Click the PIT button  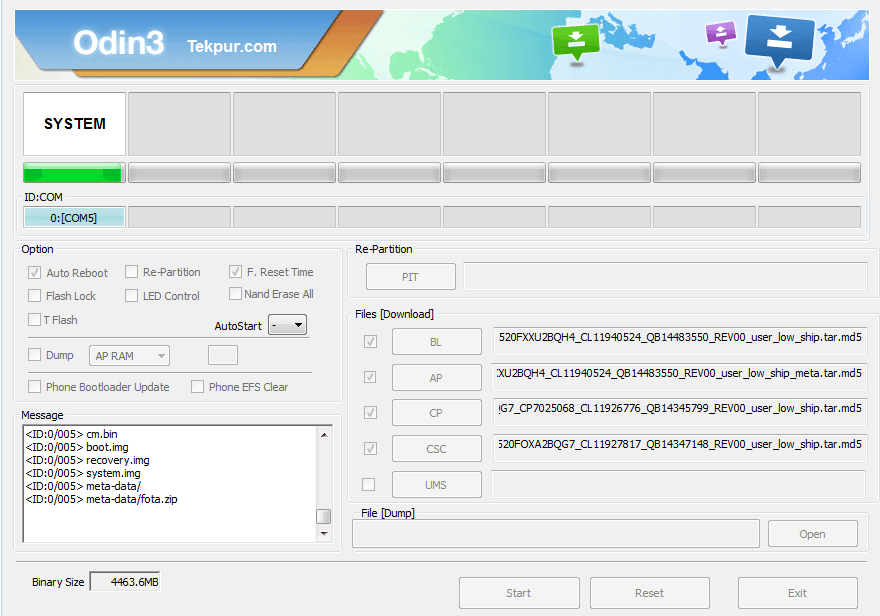[410, 277]
